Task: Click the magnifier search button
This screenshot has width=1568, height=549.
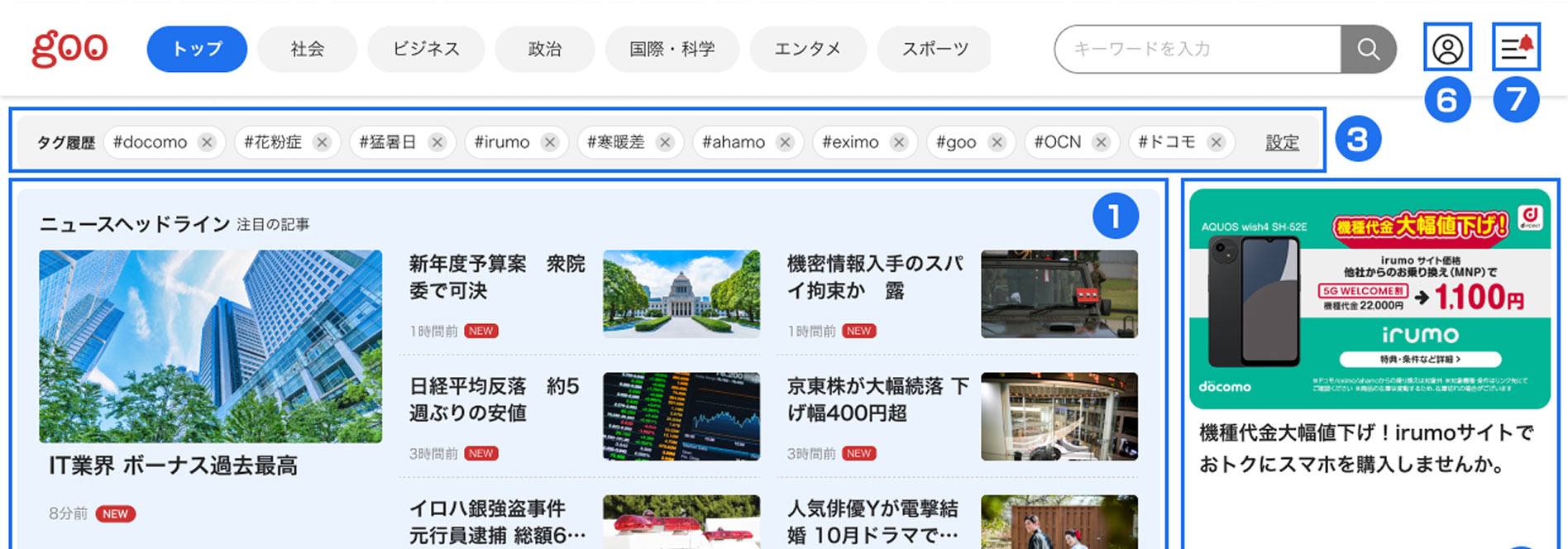Action: [1369, 49]
